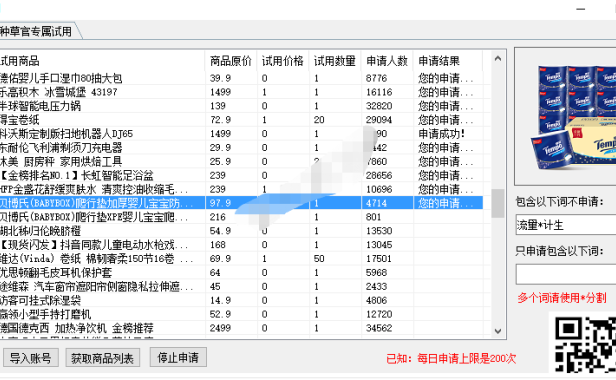Image resolution: width=616 pixels, height=380 pixels.
Task: Click the list scrollbar up arrow
Action: pyautogui.click(x=498, y=59)
